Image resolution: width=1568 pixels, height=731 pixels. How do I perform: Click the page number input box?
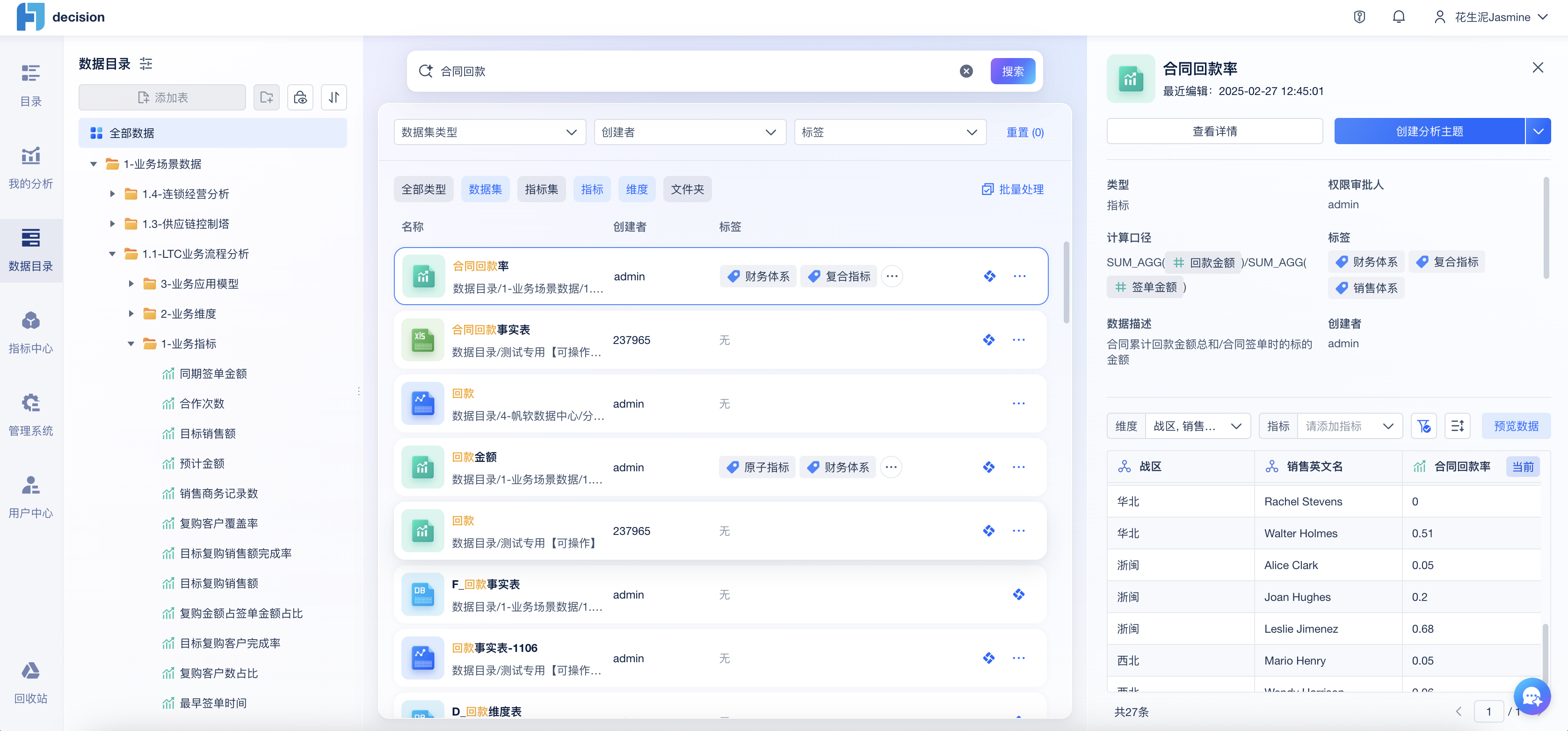point(1488,711)
